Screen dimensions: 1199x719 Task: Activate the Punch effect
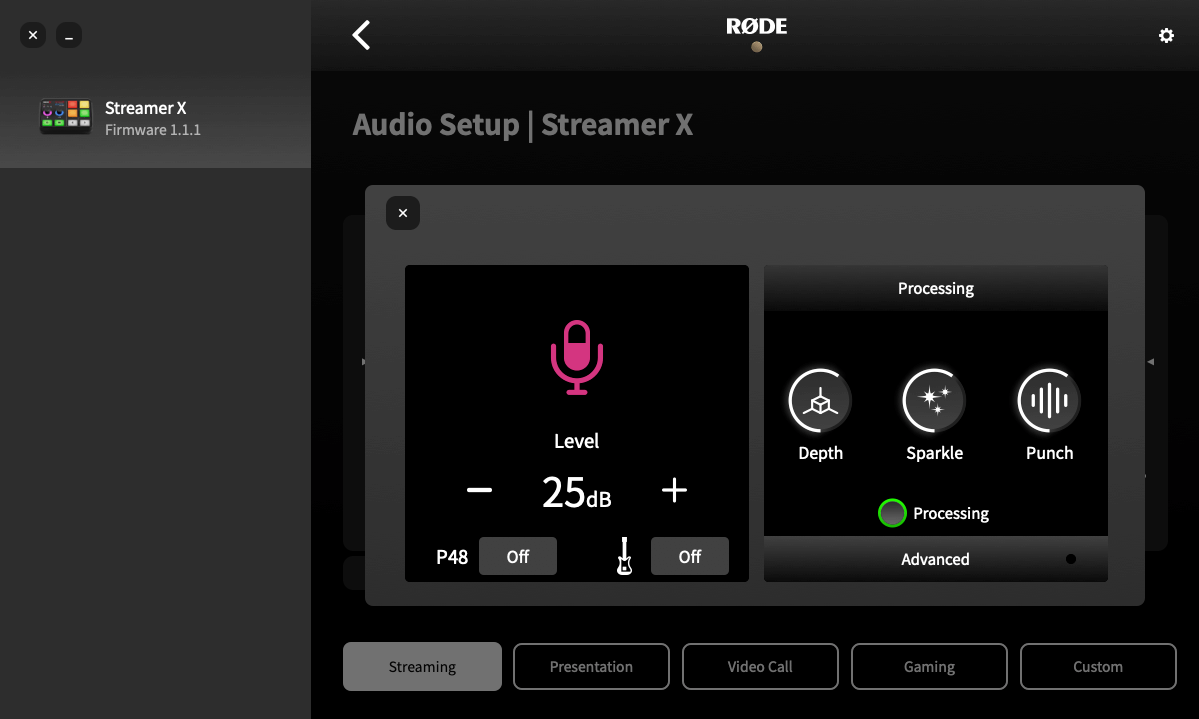(1048, 399)
